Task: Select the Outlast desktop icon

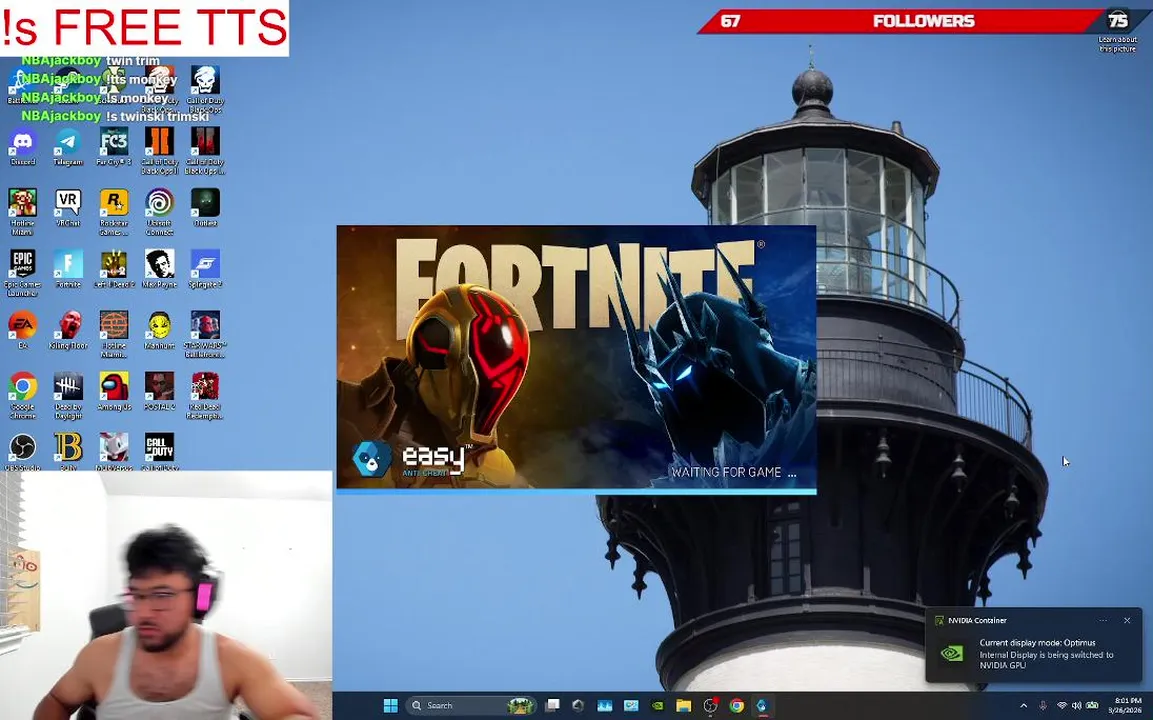Action: [205, 207]
